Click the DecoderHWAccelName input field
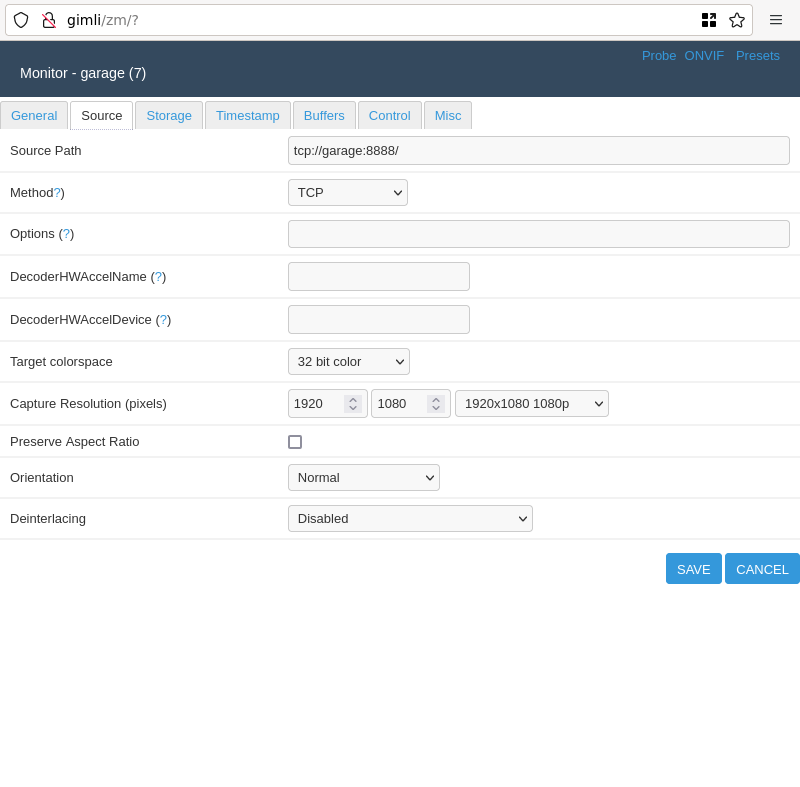Screen dimensions: 800x787 (379, 276)
